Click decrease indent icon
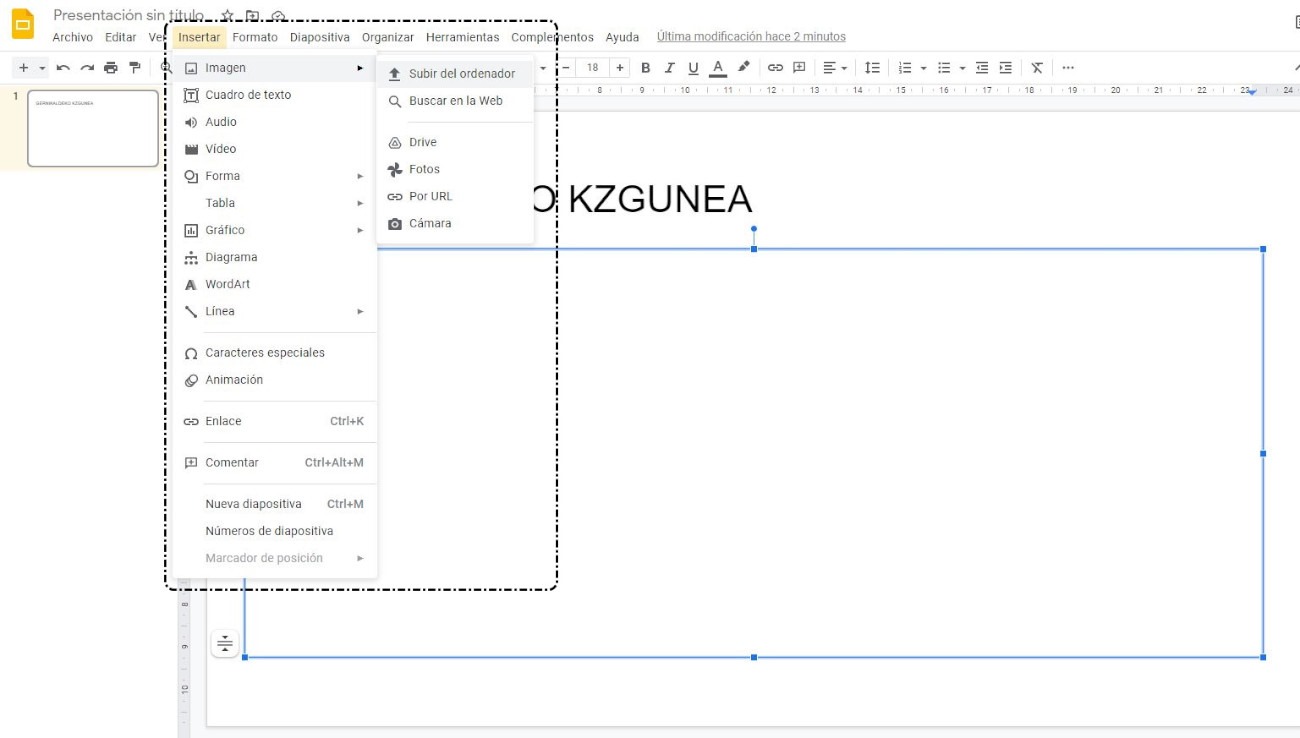 click(x=982, y=68)
